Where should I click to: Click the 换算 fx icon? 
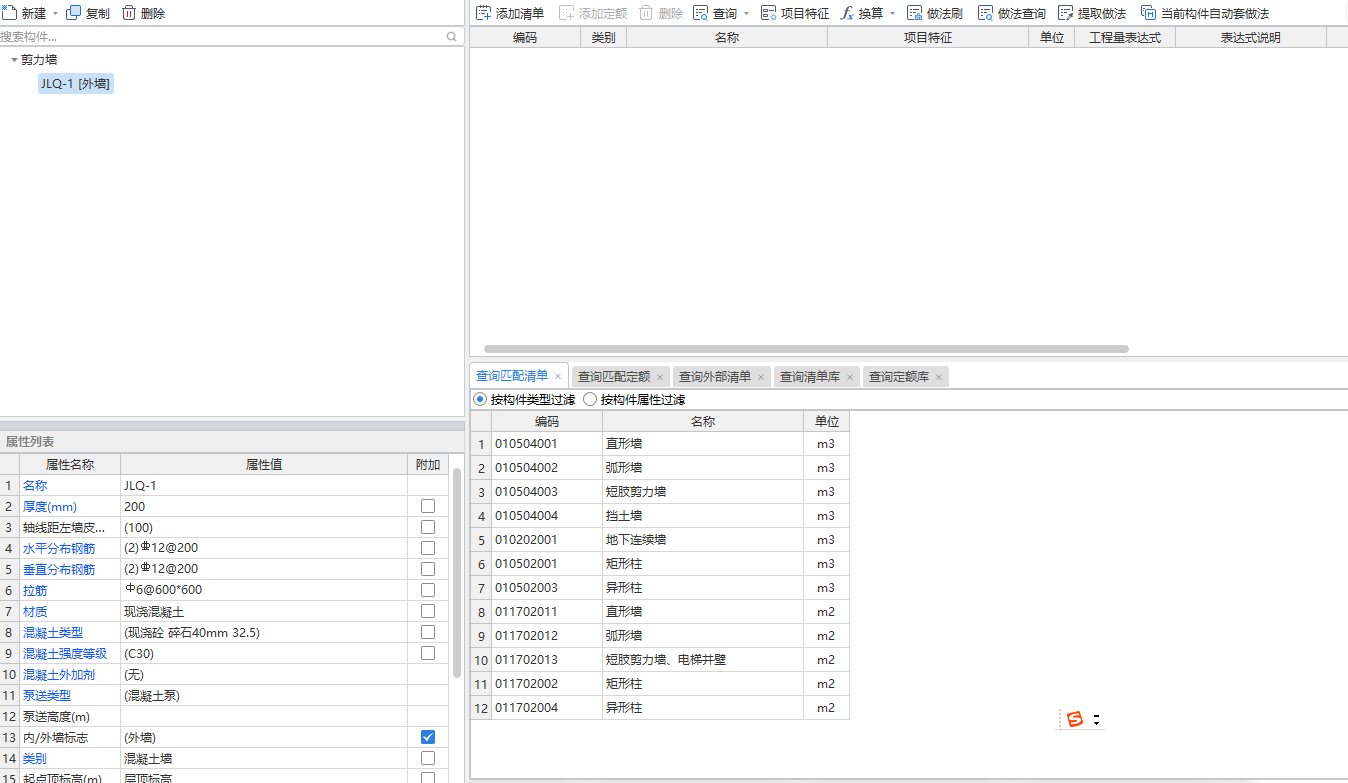847,13
